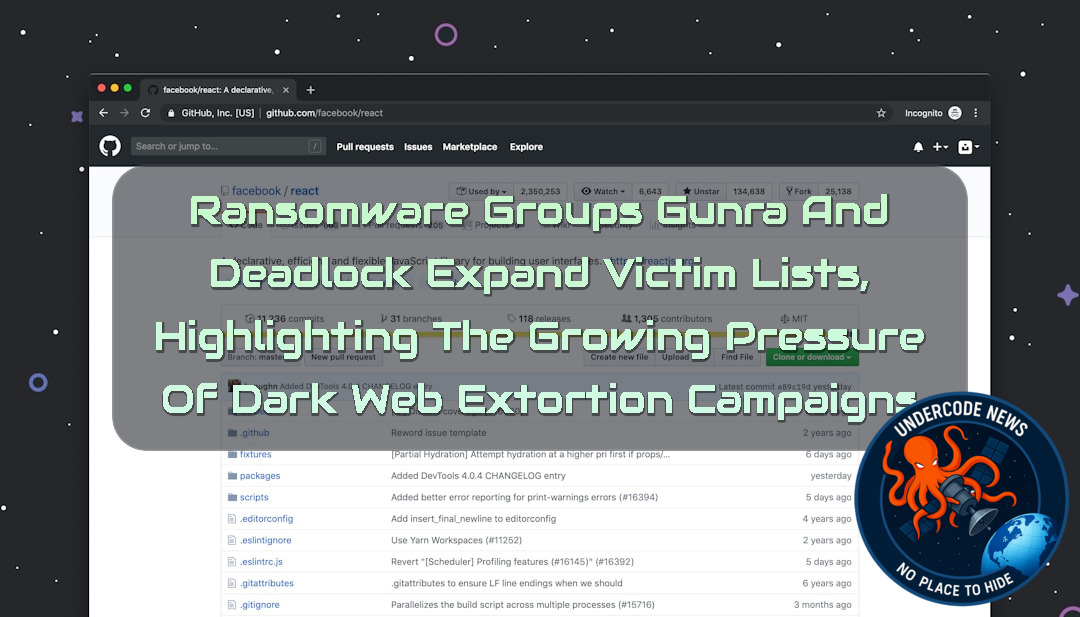Click the Find File button
This screenshot has height=617, width=1080.
[x=737, y=357]
